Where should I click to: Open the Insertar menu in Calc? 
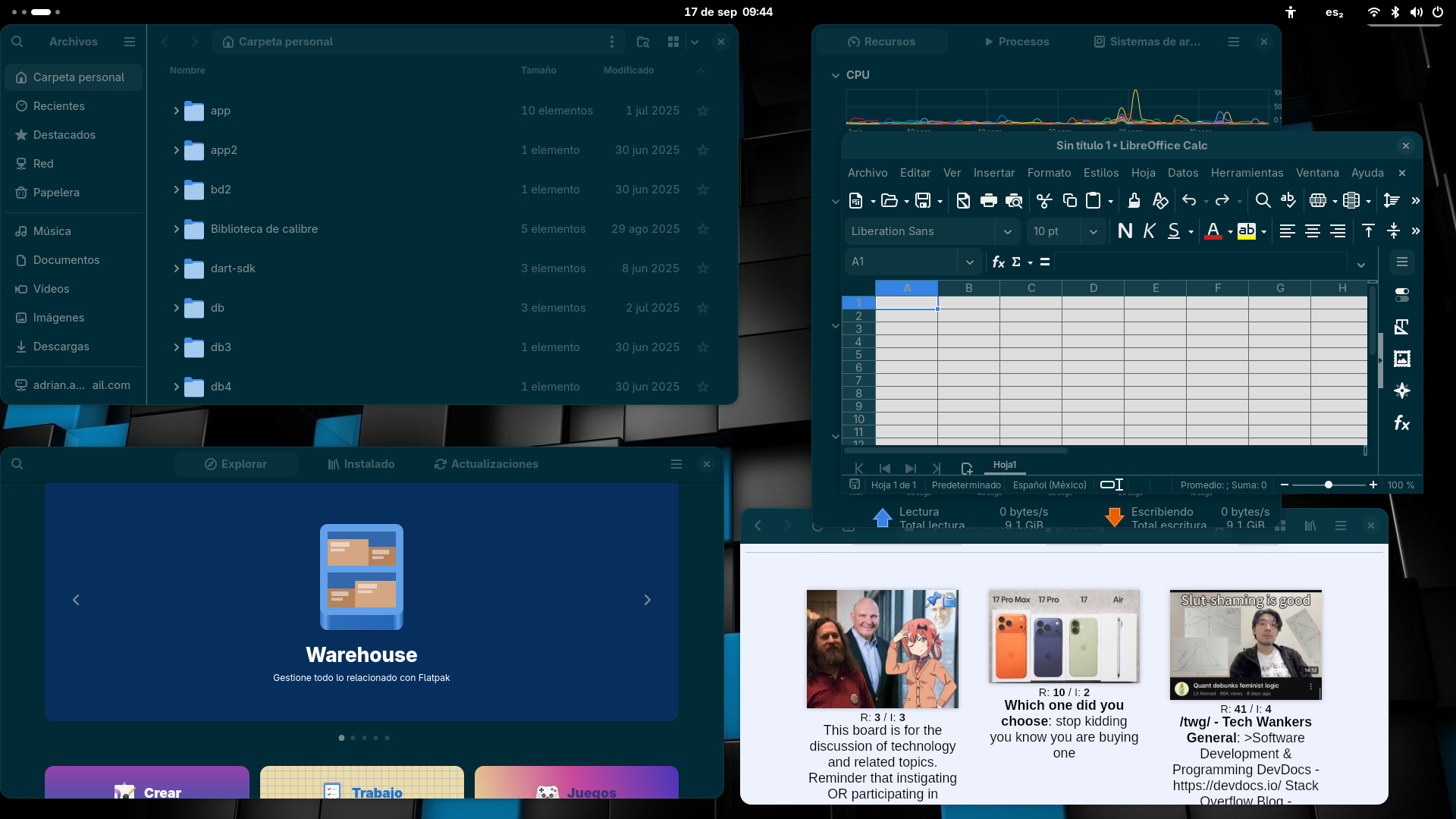(993, 173)
